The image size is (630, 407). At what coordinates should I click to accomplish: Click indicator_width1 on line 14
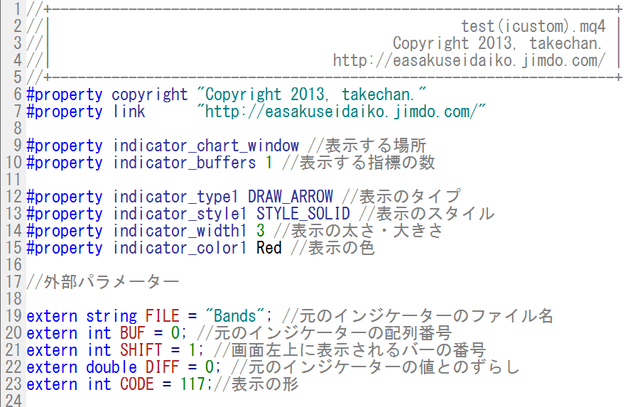coord(180,231)
